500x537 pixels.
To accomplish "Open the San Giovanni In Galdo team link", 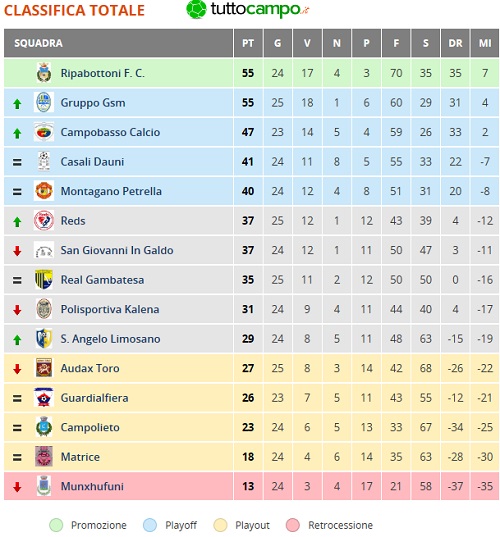I will (x=117, y=250).
